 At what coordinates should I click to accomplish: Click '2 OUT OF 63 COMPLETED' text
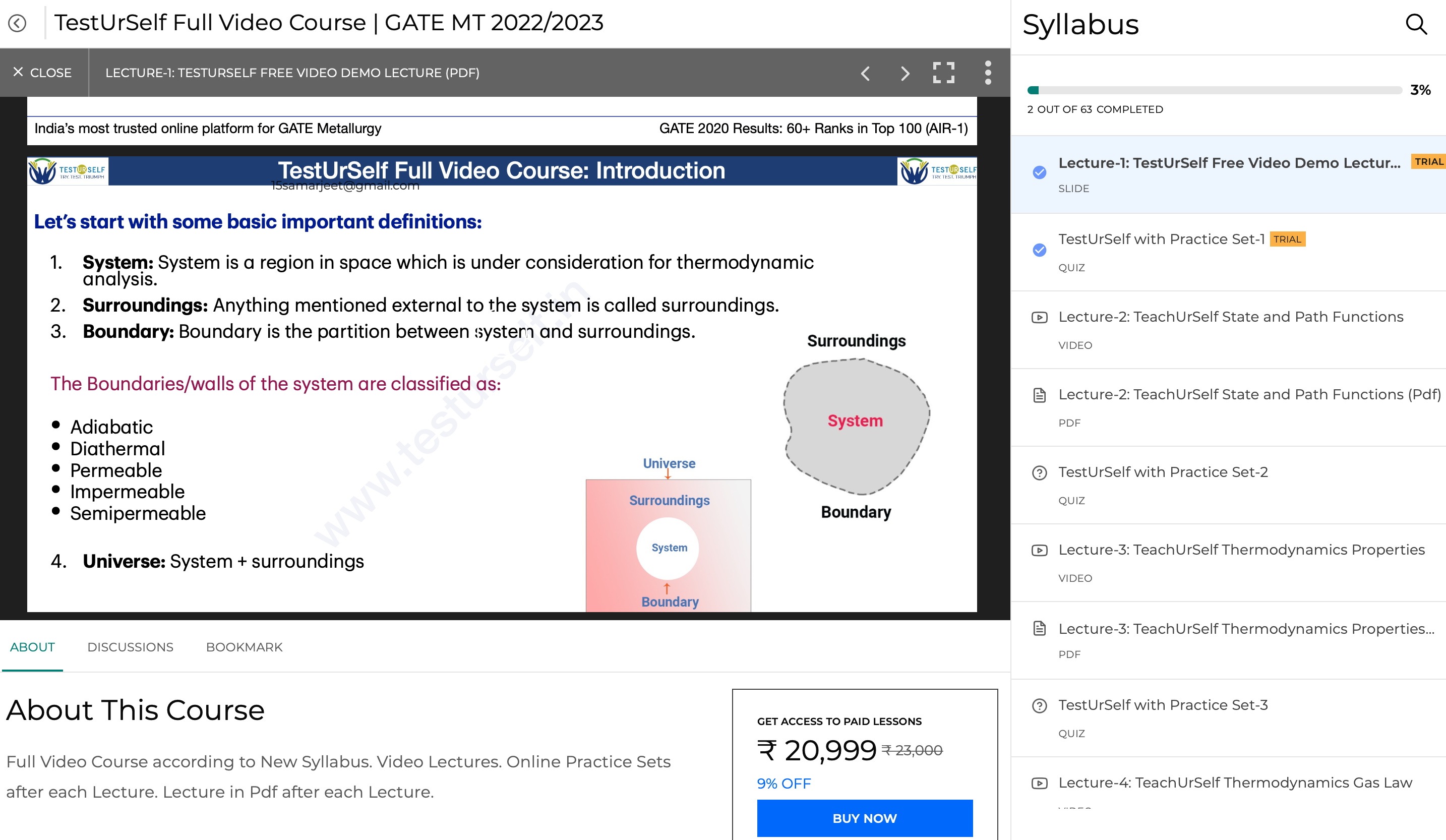(1095, 109)
